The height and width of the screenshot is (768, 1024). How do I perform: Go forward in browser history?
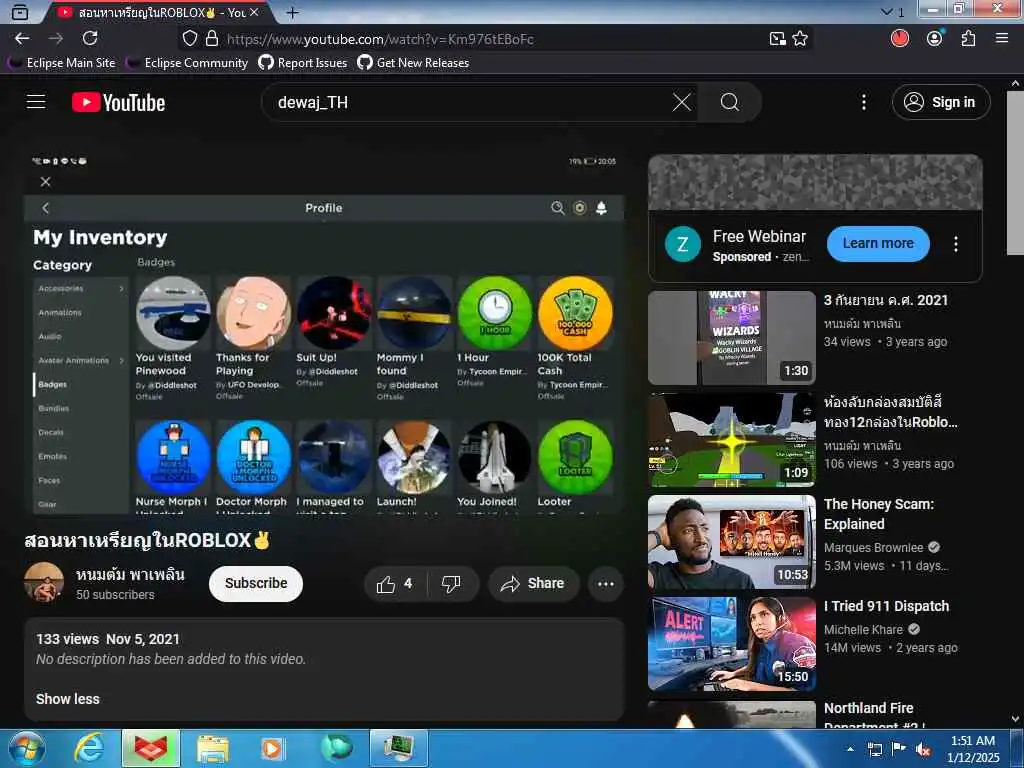coord(56,39)
